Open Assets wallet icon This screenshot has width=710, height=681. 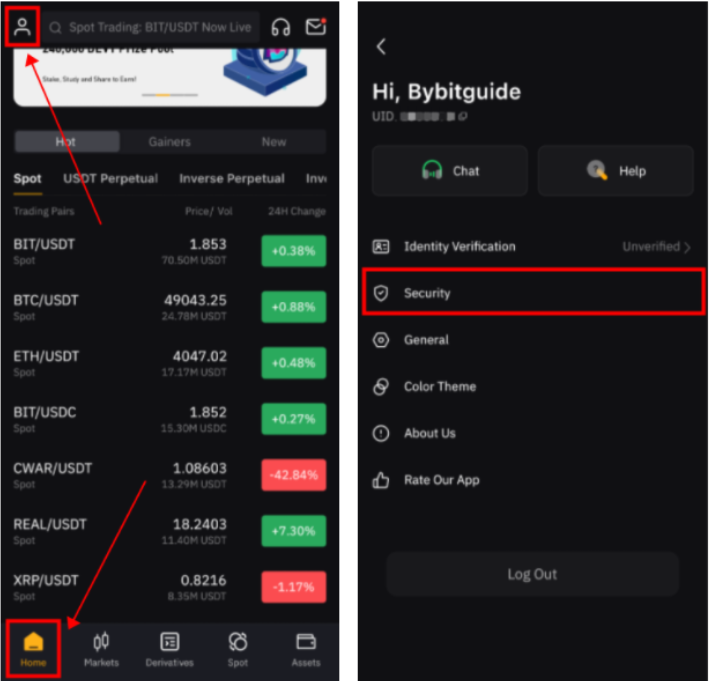coord(306,650)
